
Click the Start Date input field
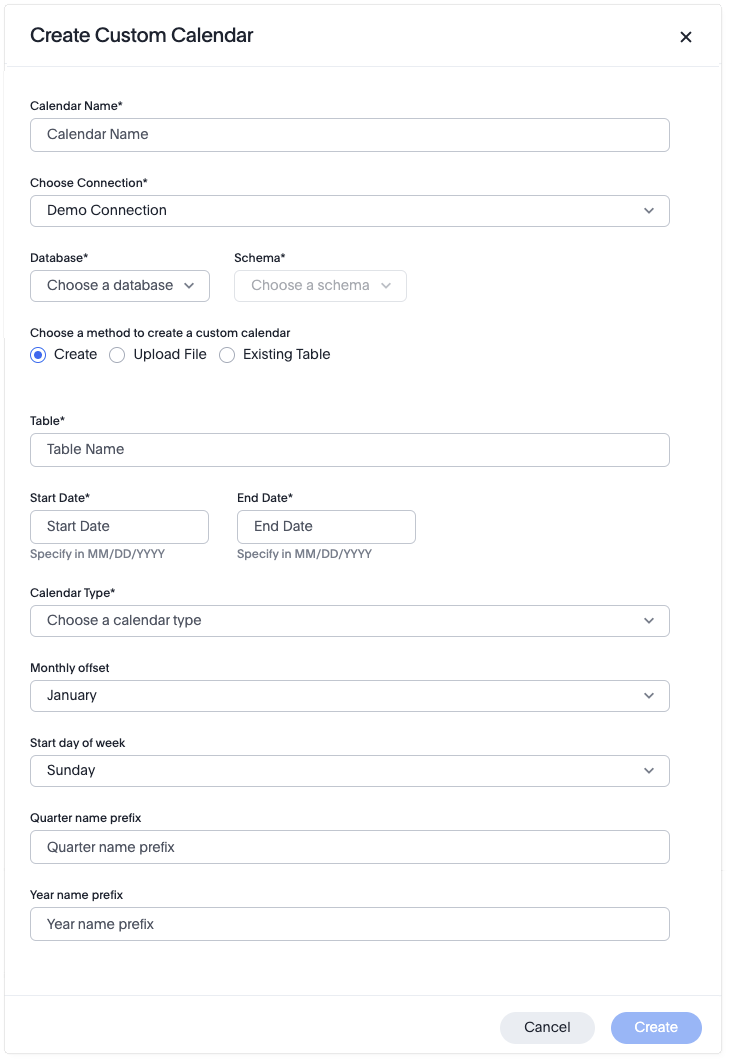click(119, 526)
